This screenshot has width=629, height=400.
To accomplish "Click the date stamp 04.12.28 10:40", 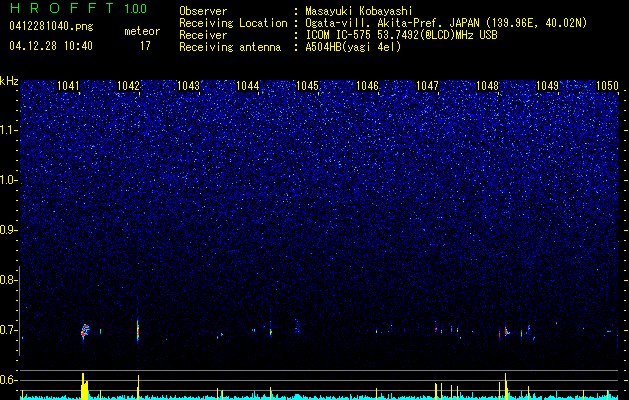I will click(51, 46).
